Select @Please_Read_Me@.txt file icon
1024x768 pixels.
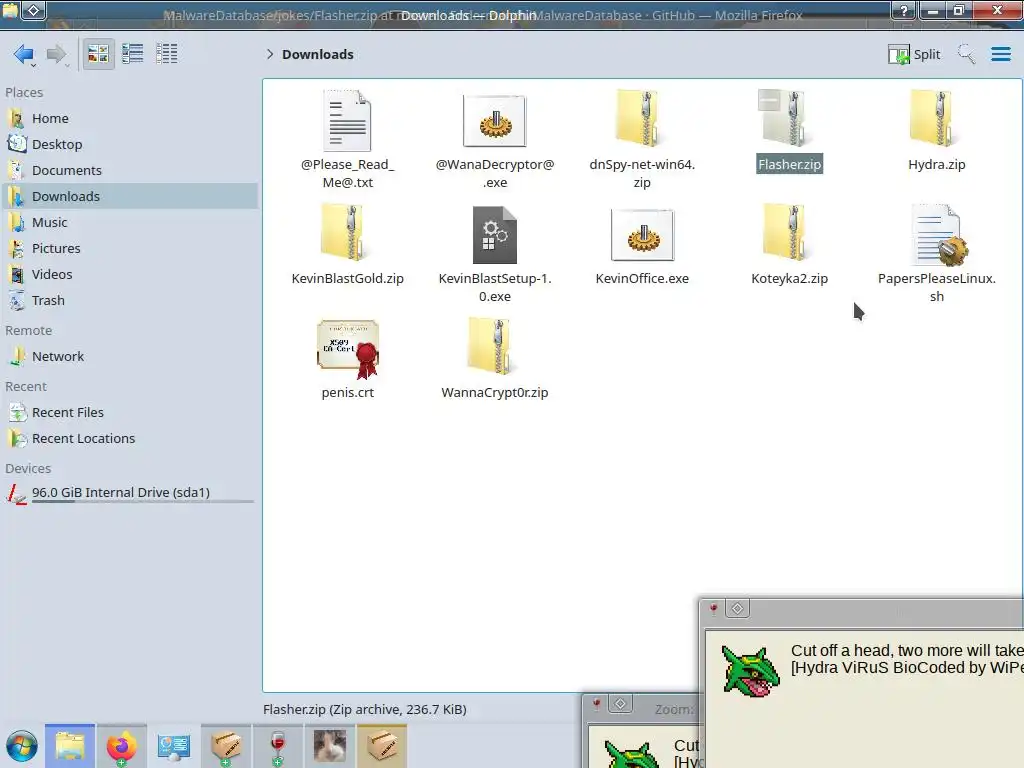pyautogui.click(x=347, y=121)
